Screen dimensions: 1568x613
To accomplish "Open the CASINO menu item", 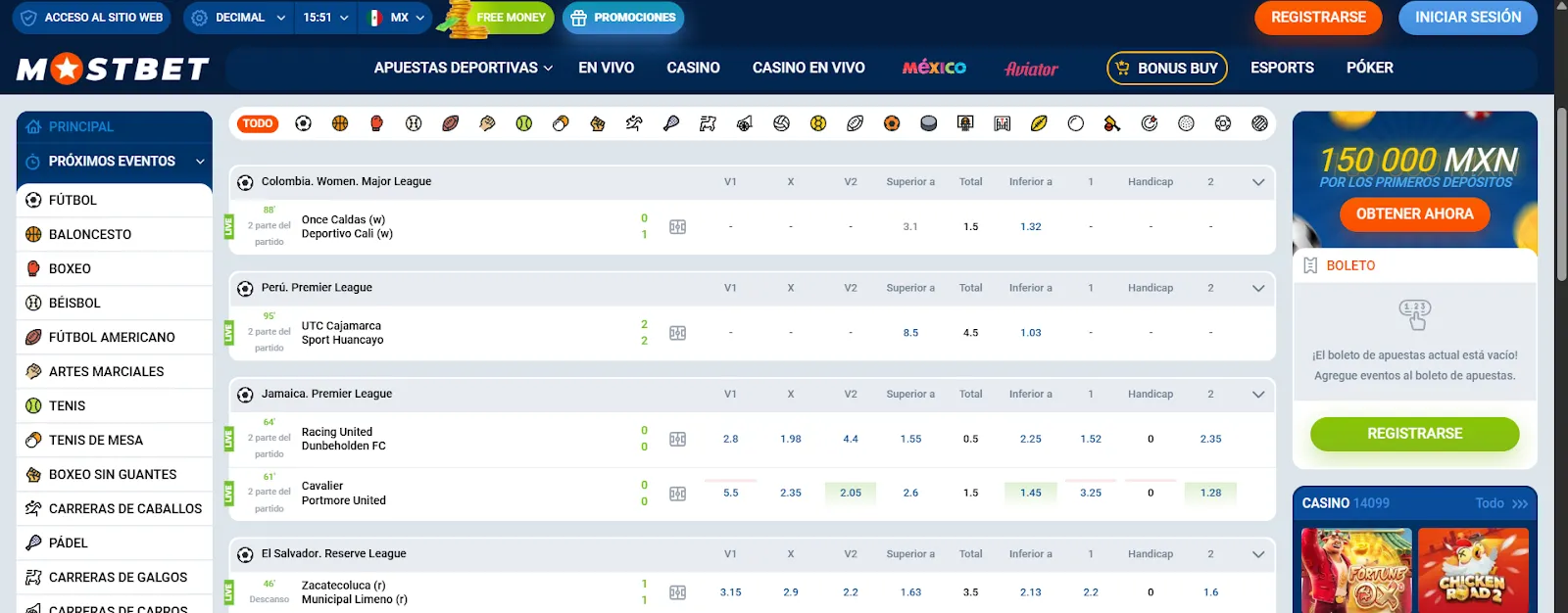I will (693, 68).
